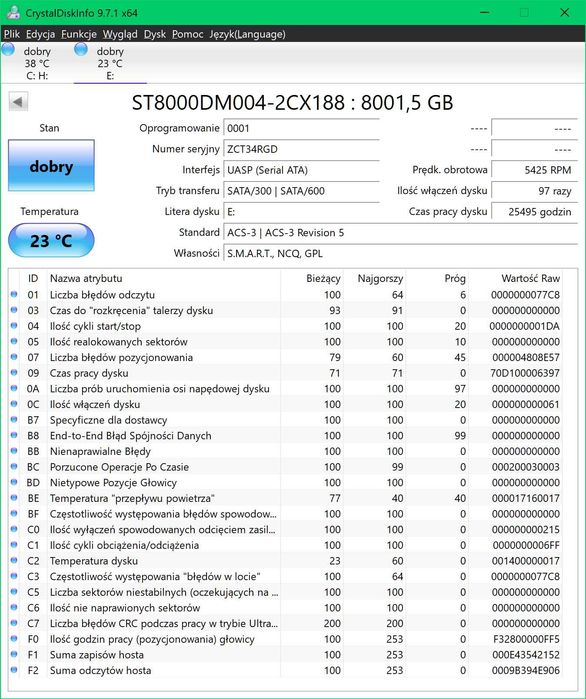The image size is (586, 699).
Task: Select the C: H: disk status orb
Action: (x=8, y=49)
